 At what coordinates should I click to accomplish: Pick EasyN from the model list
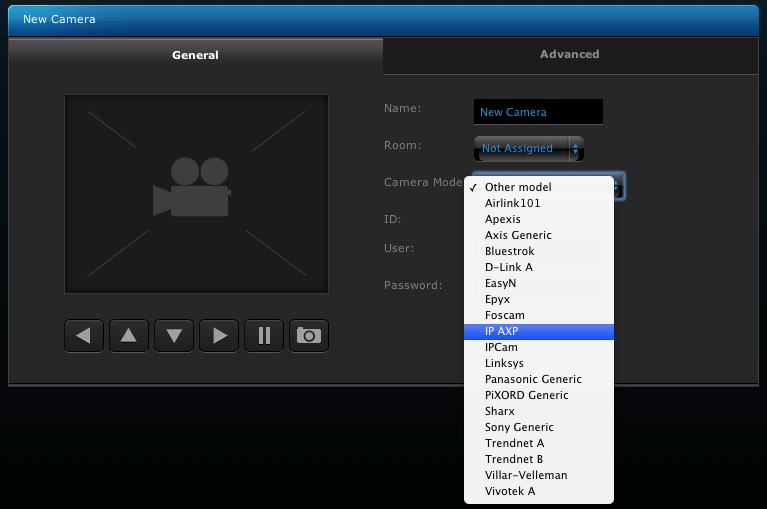[x=539, y=283]
